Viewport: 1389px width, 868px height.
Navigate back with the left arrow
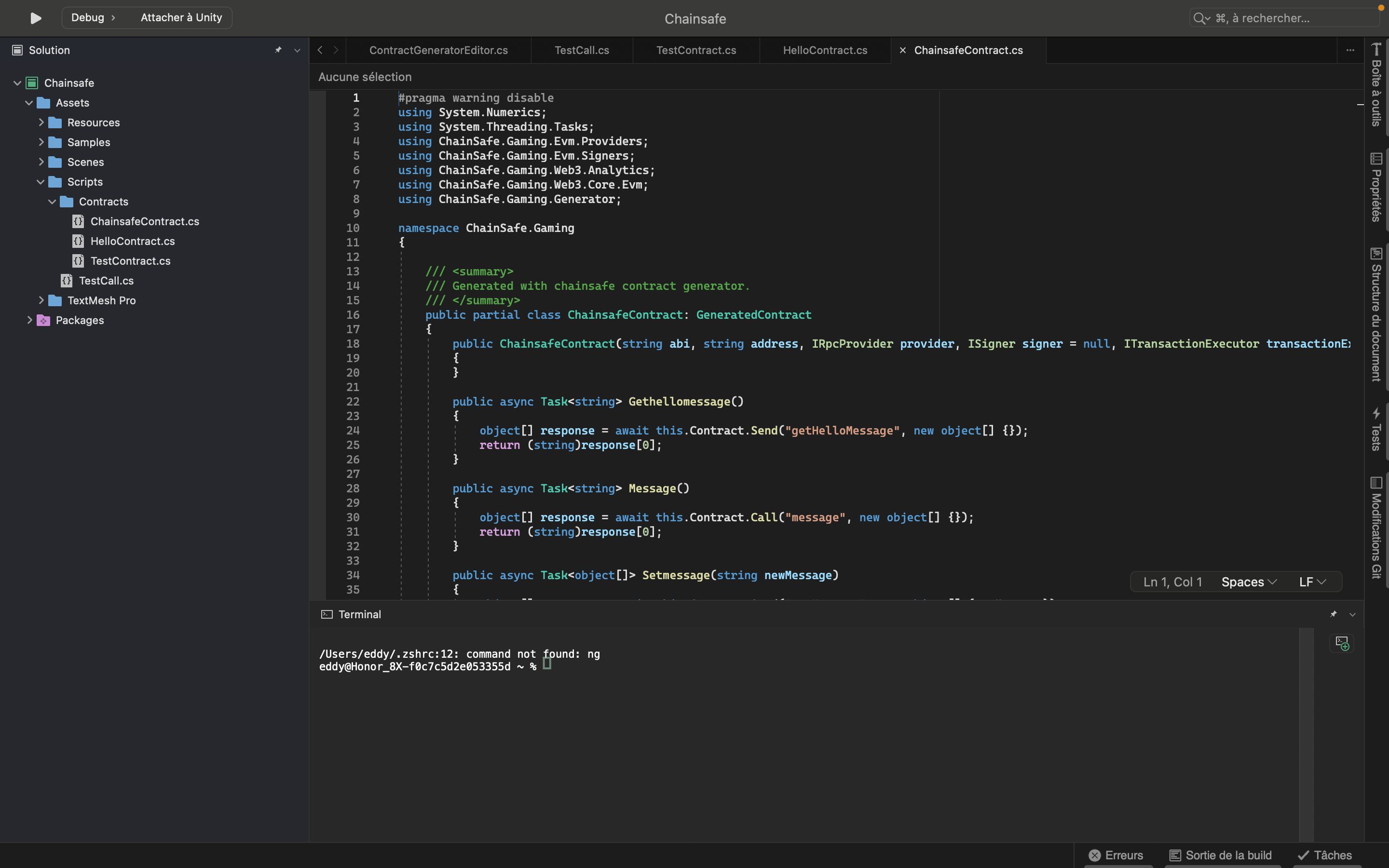(320, 50)
